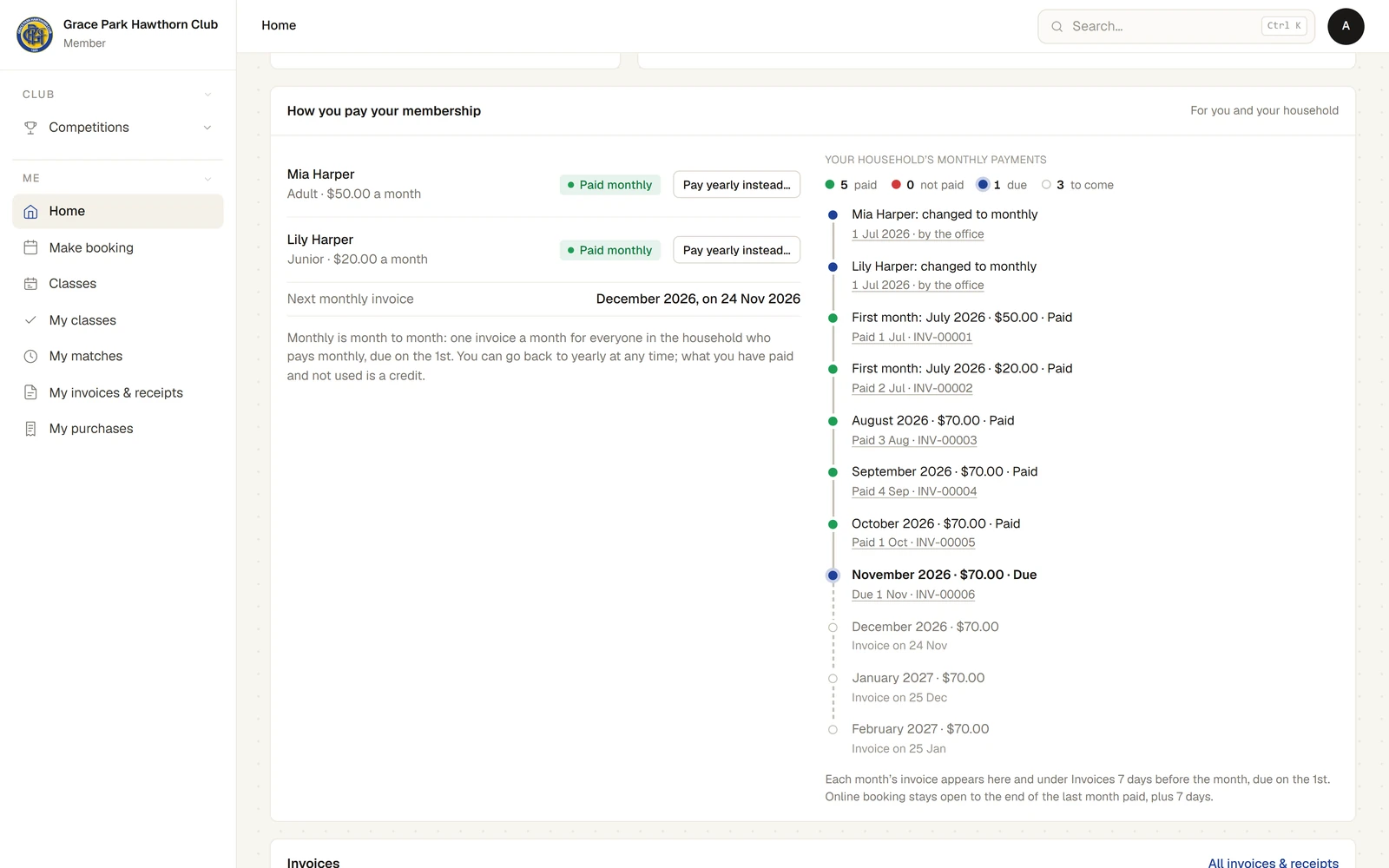This screenshot has width=1389, height=868.
Task: Click Mia Harper's '1 Jul 2026 · by the office' link
Action: point(918,234)
